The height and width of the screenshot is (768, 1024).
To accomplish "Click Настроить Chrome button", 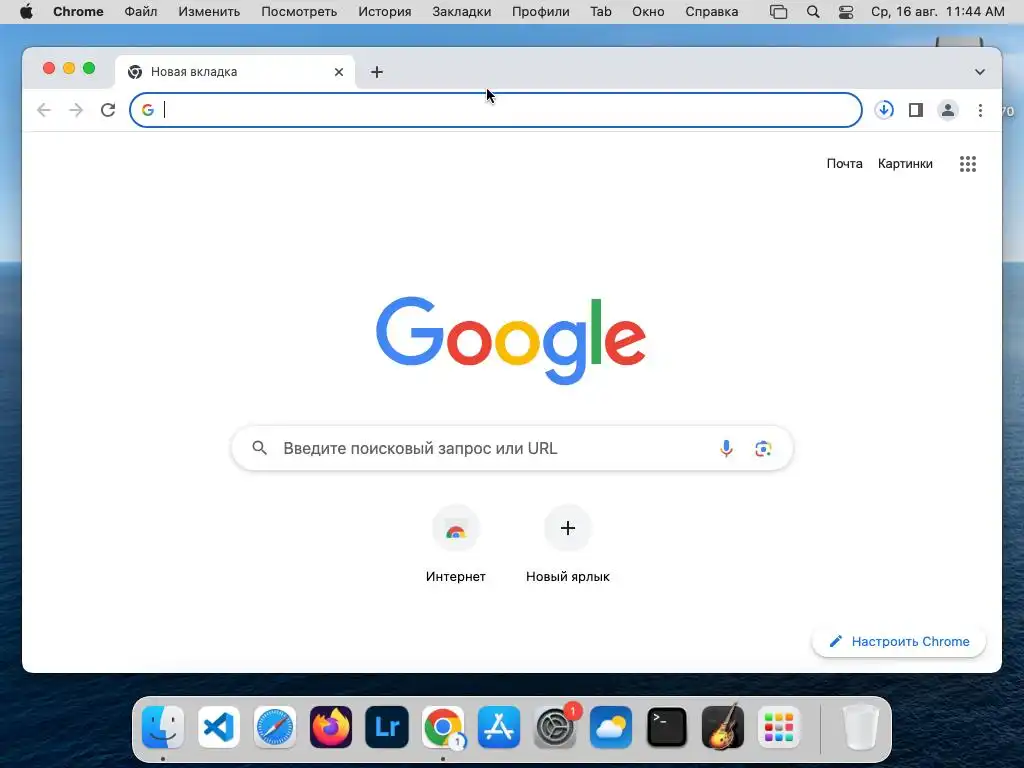I will [899, 641].
